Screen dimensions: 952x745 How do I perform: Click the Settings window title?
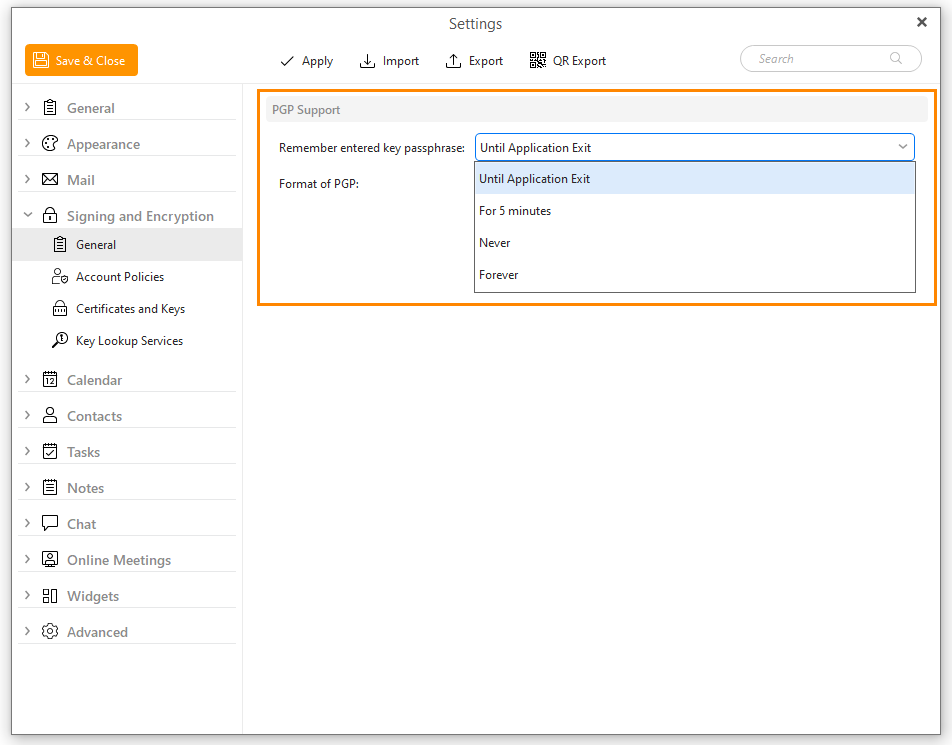pyautogui.click(x=475, y=24)
